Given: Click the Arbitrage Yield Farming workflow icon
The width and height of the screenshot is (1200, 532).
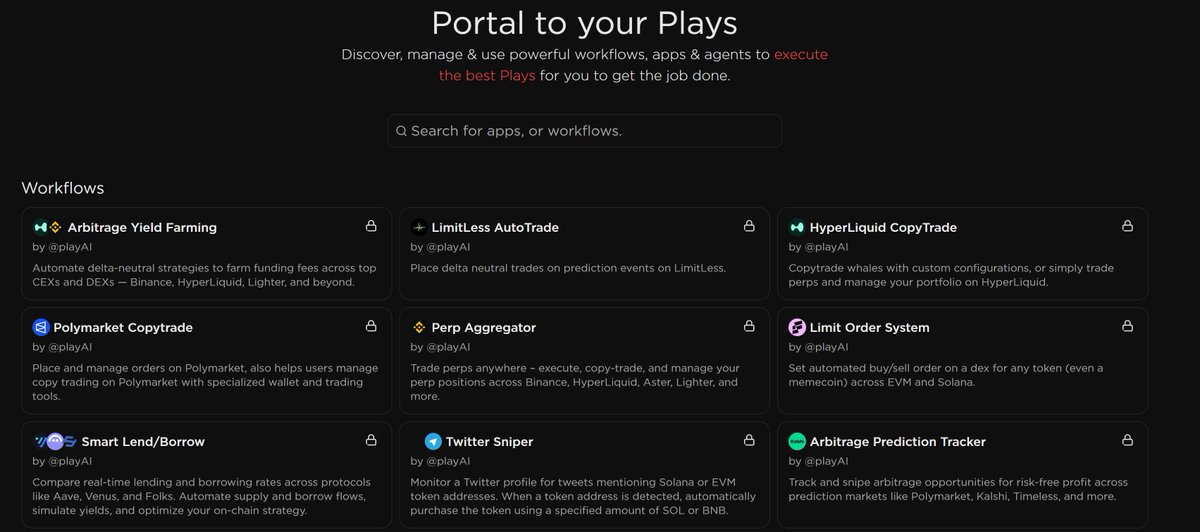Looking at the screenshot, I should [x=47, y=227].
